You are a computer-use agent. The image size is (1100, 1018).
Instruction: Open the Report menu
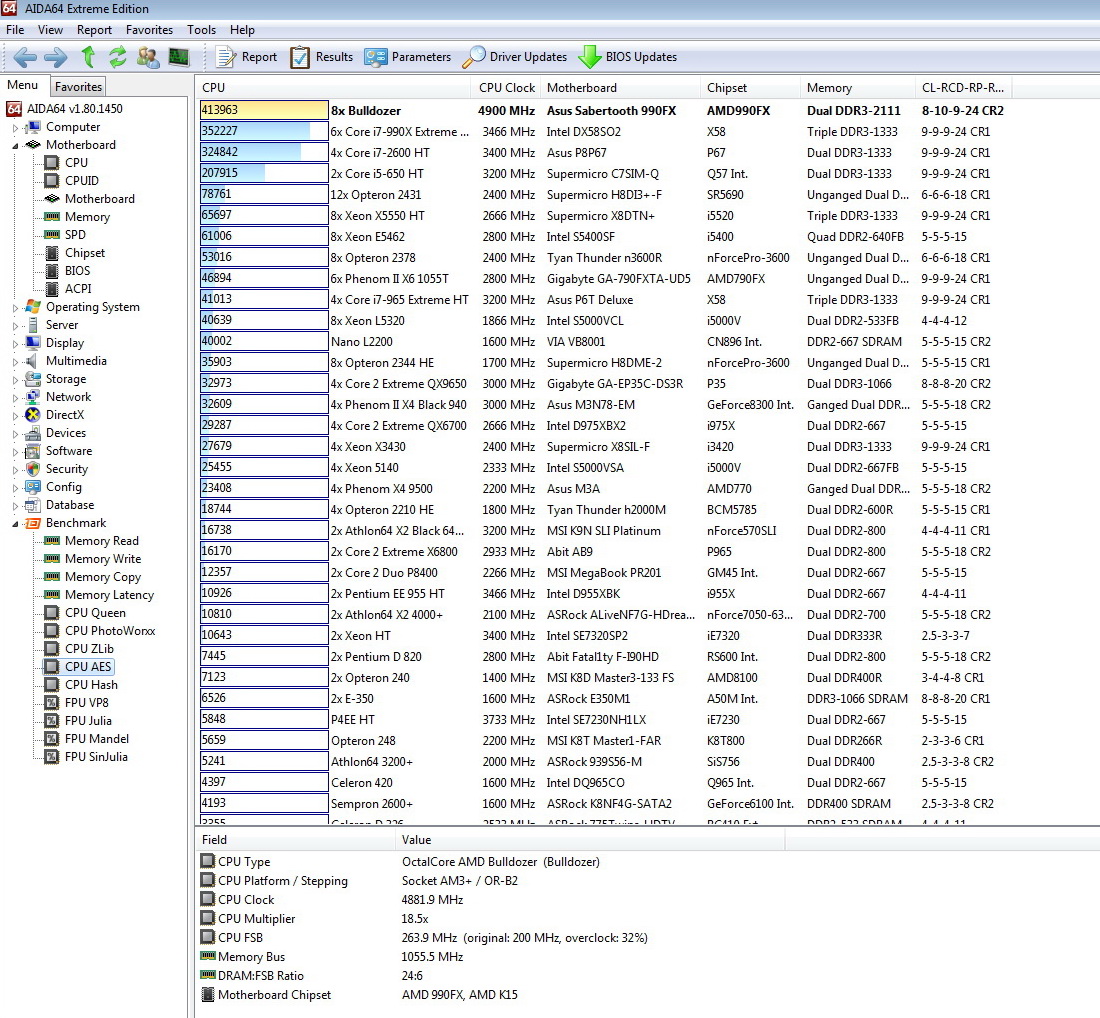click(94, 29)
